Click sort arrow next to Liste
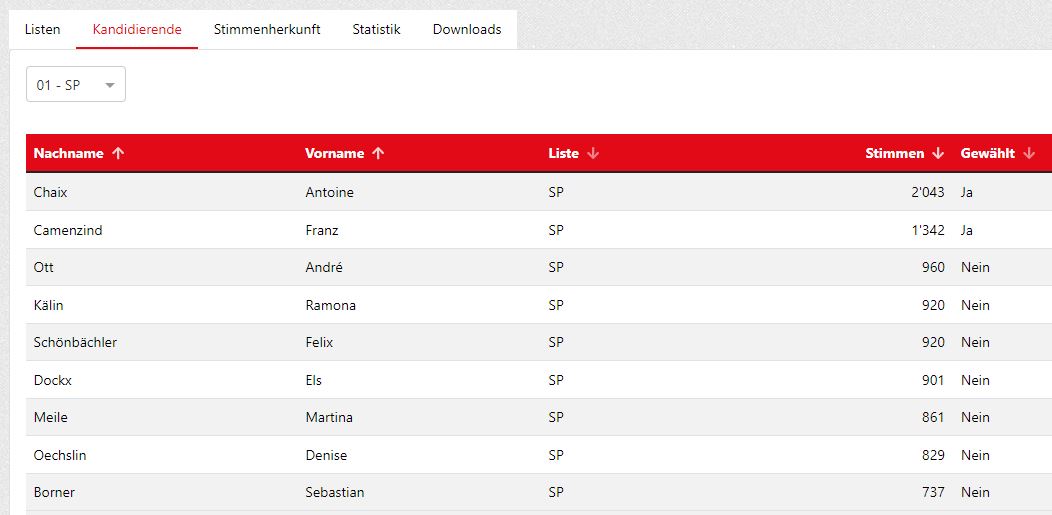The image size is (1052, 515). click(592, 154)
